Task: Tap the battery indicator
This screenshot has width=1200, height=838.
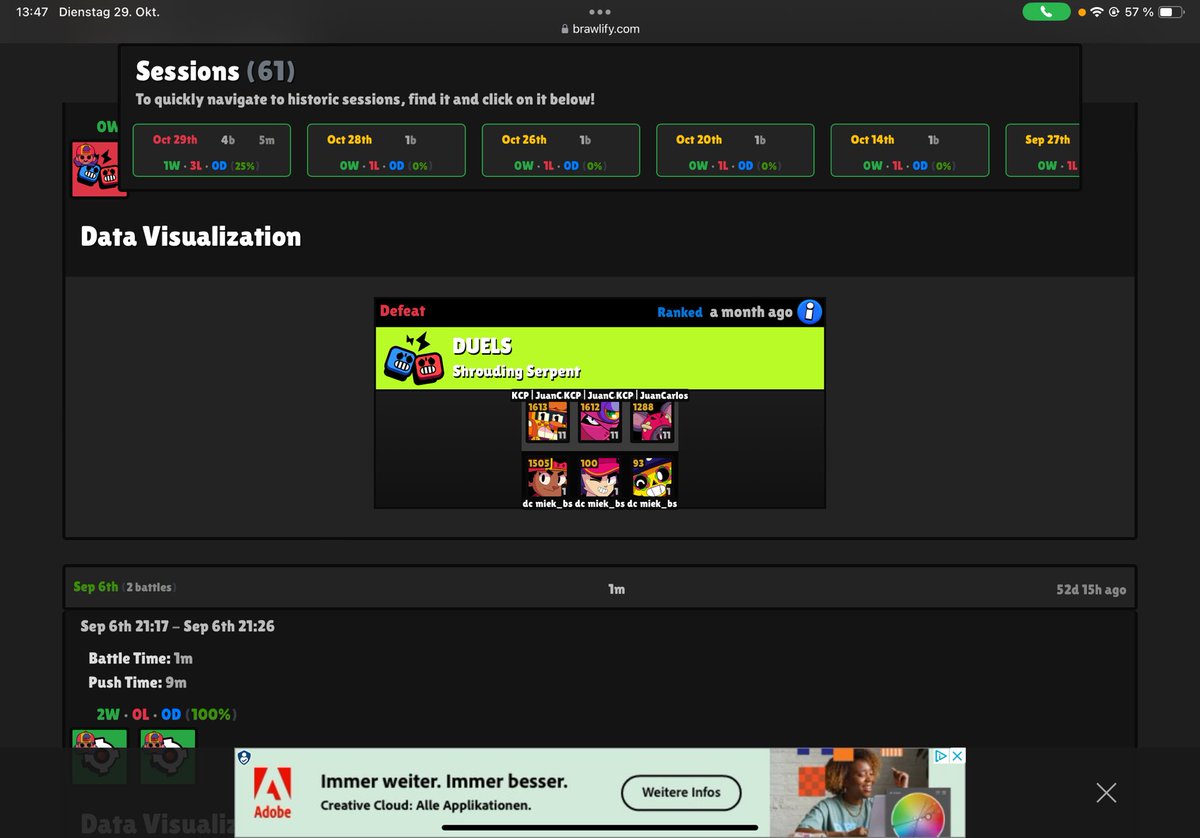Action: click(1172, 12)
